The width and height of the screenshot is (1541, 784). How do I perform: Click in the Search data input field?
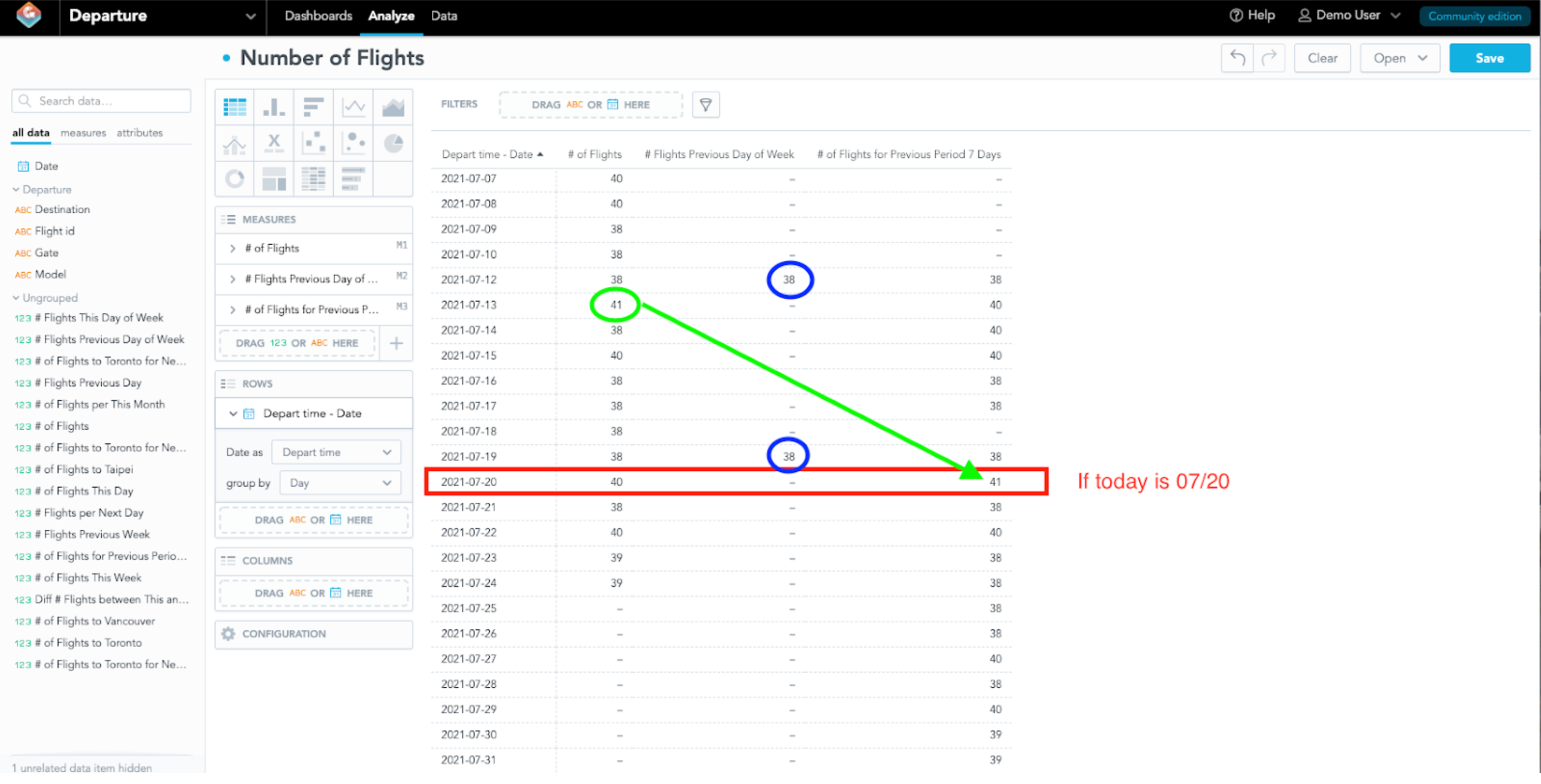pos(100,100)
